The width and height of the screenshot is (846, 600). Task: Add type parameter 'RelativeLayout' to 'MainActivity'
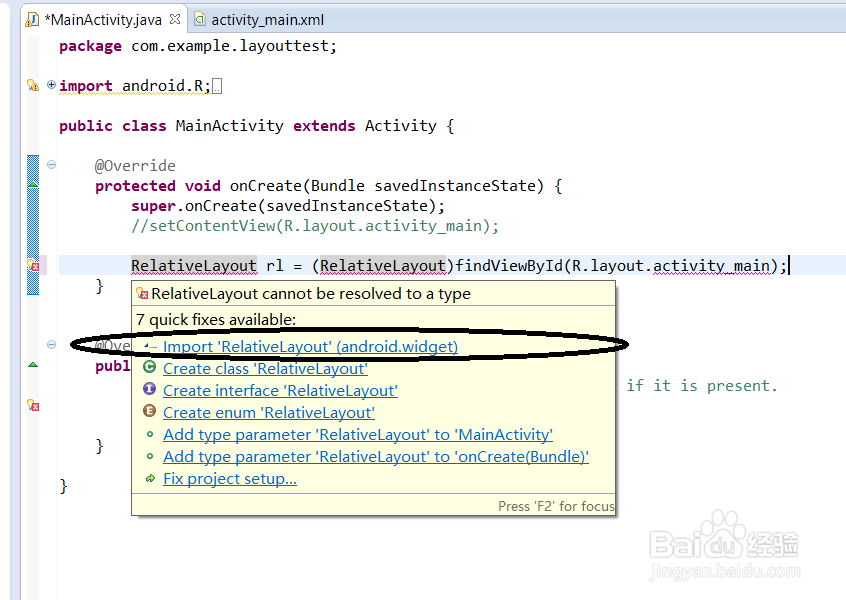coord(358,435)
